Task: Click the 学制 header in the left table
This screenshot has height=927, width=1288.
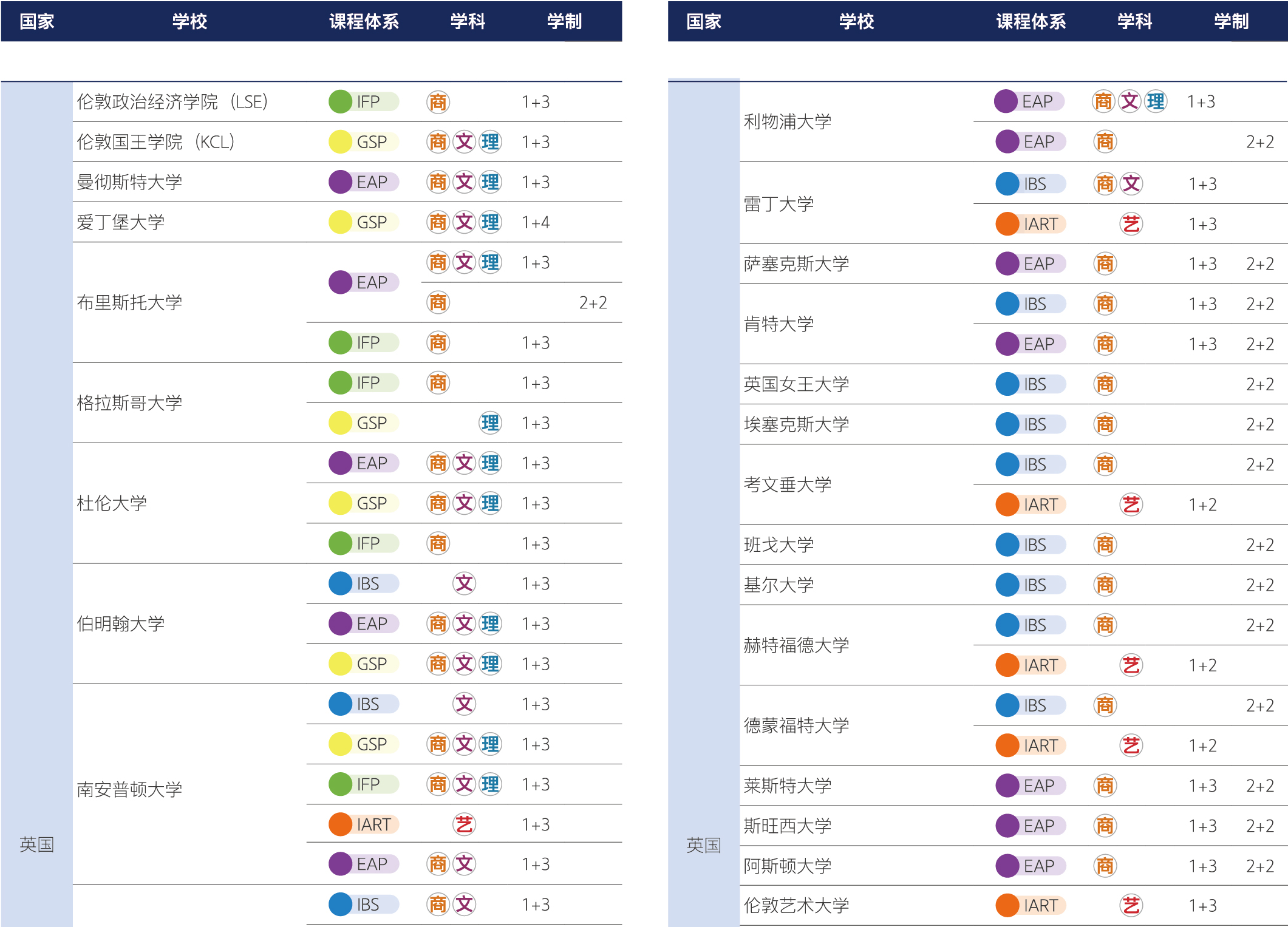Action: pyautogui.click(x=564, y=21)
